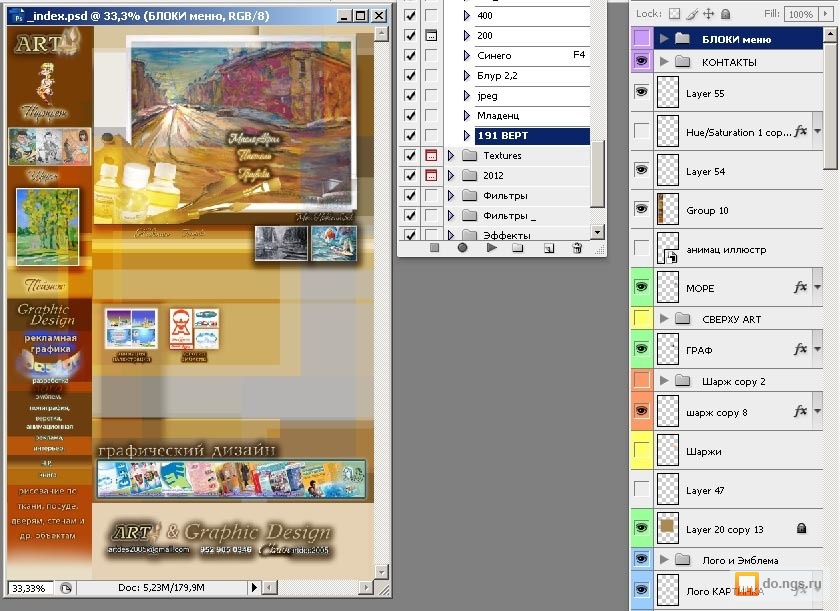
Task: Click the 33,33% zoom field
Action: pyautogui.click(x=31, y=588)
